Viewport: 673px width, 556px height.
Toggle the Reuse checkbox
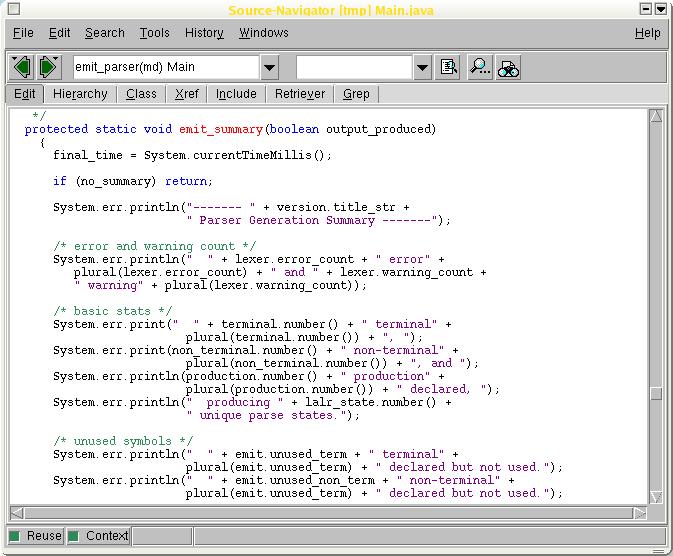tap(16, 536)
